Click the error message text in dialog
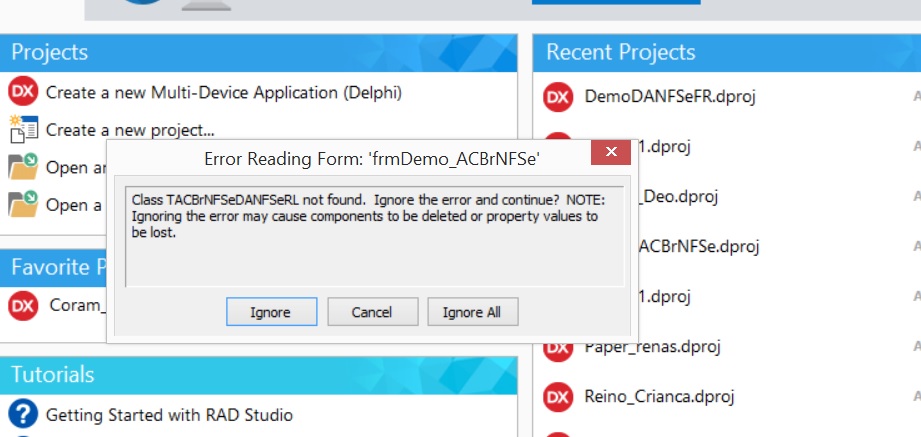 pos(368,216)
